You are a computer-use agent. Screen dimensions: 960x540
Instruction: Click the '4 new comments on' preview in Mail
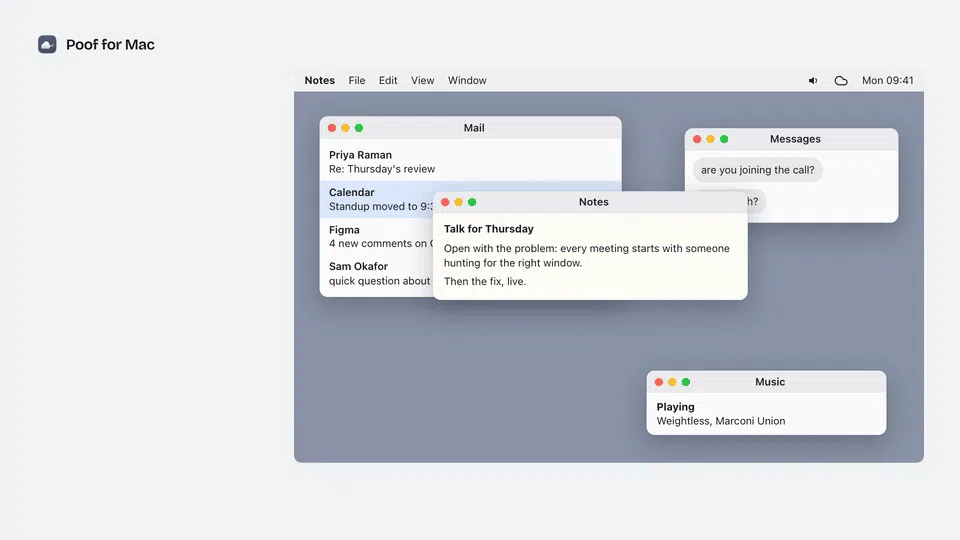(x=381, y=244)
